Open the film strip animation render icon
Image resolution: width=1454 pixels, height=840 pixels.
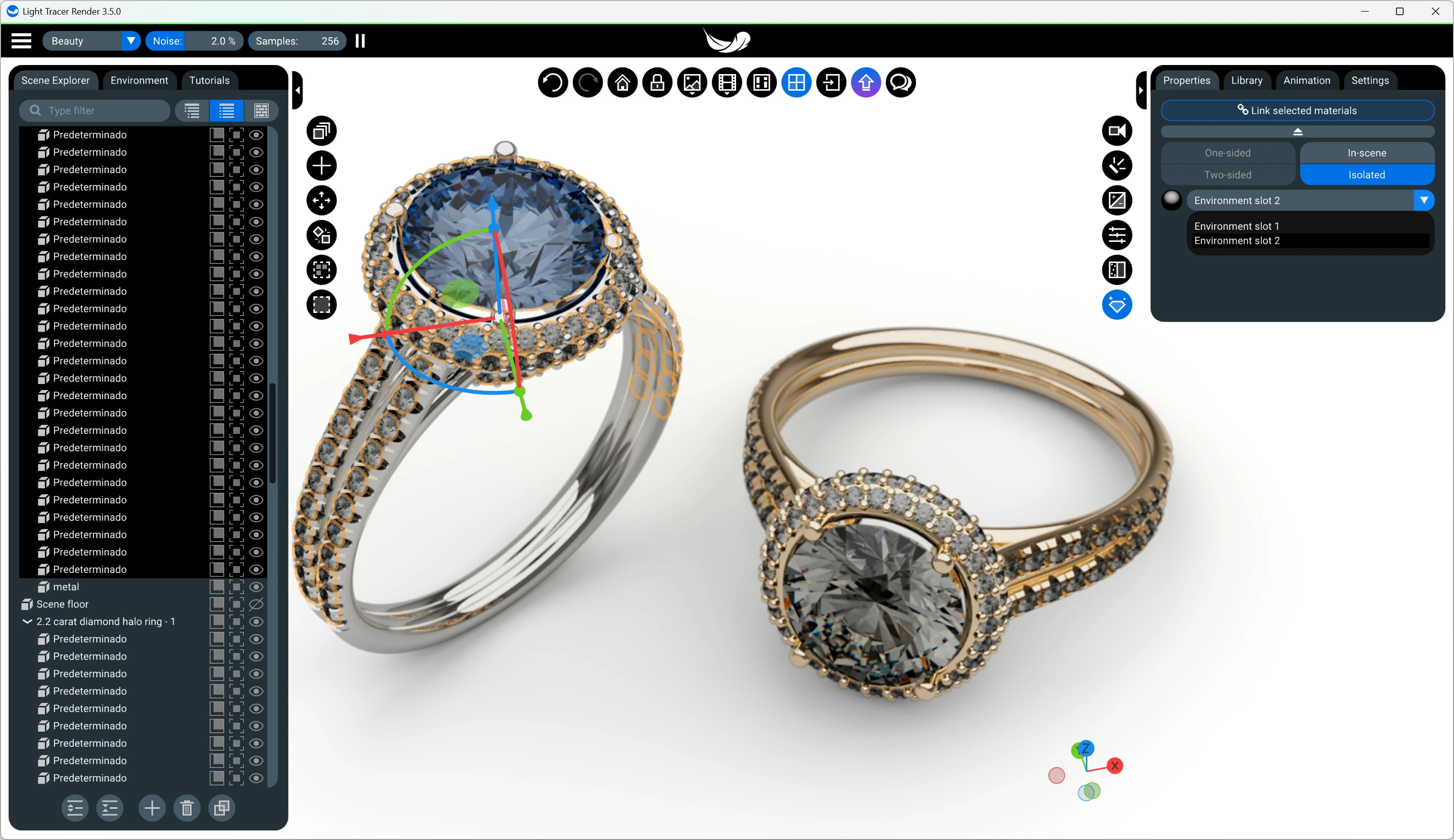[727, 83]
